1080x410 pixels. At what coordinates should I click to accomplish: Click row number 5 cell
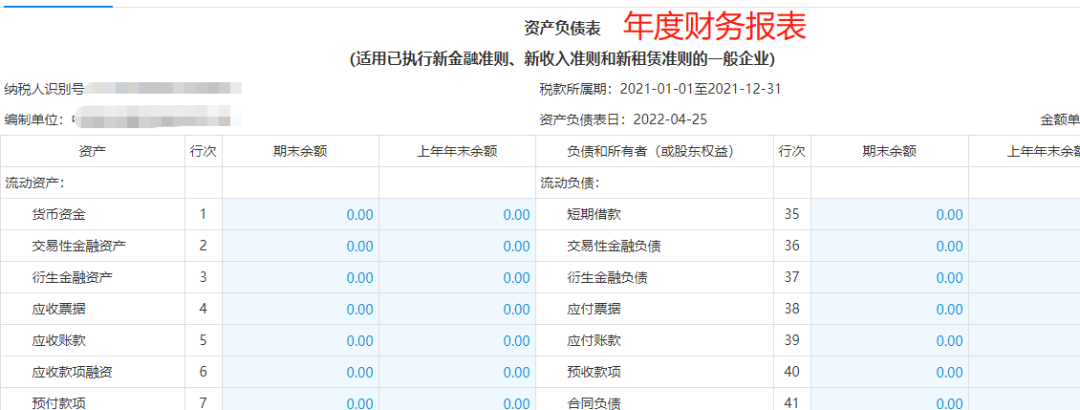[203, 340]
